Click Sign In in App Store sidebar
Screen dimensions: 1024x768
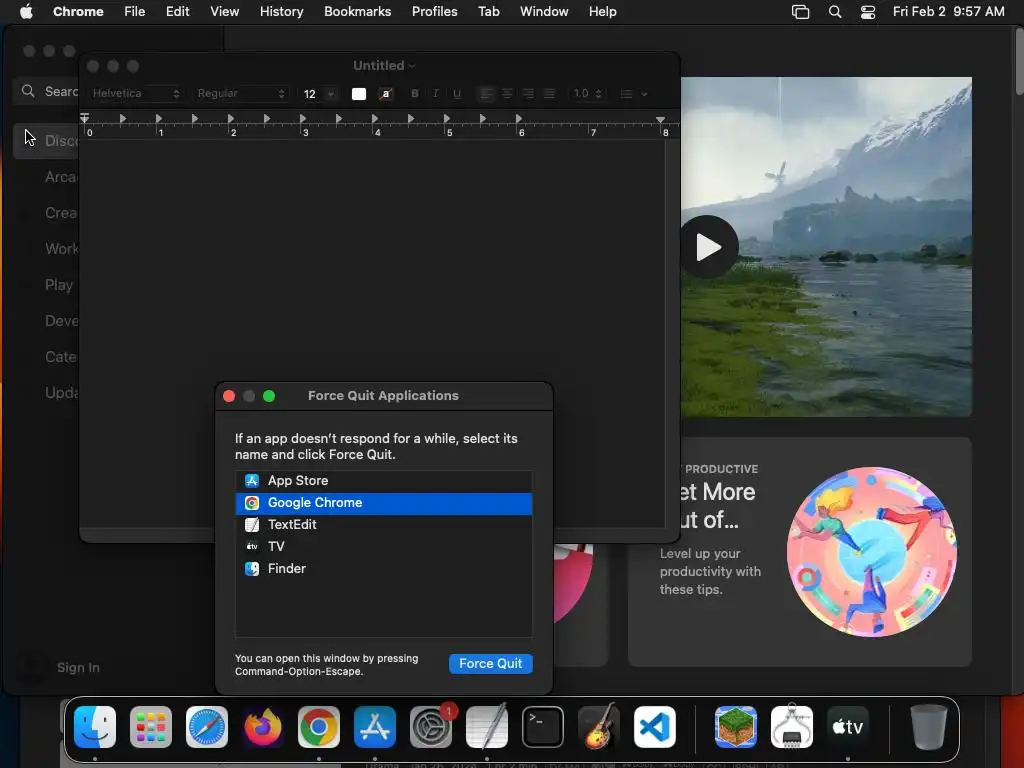pos(78,667)
